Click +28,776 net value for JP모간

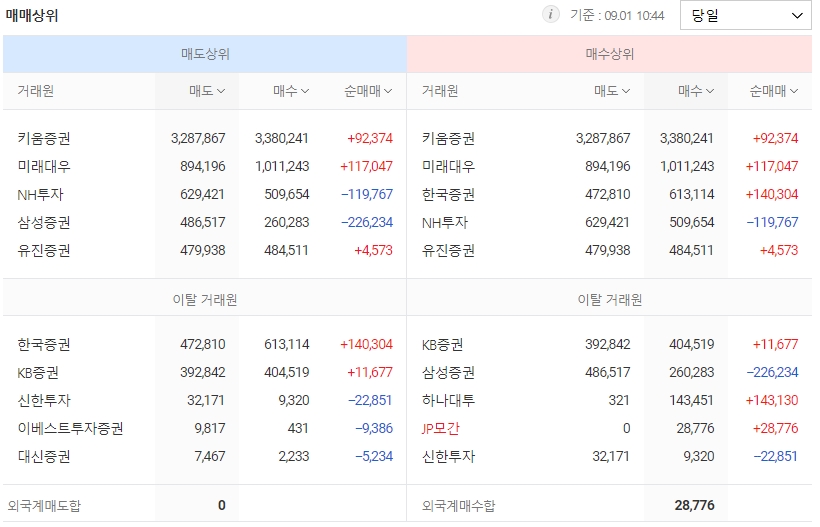pyautogui.click(x=776, y=429)
